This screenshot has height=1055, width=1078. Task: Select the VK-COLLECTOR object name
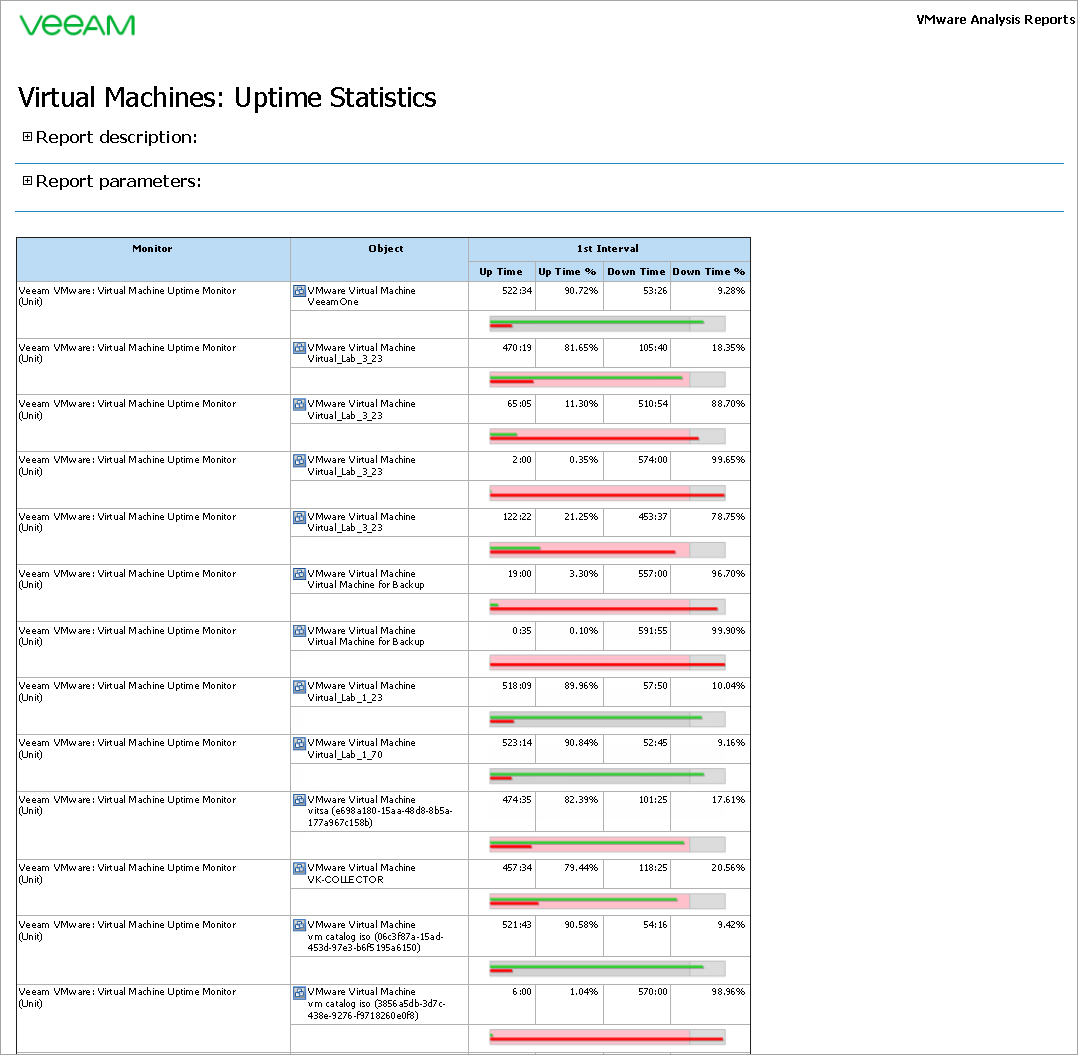(345, 880)
